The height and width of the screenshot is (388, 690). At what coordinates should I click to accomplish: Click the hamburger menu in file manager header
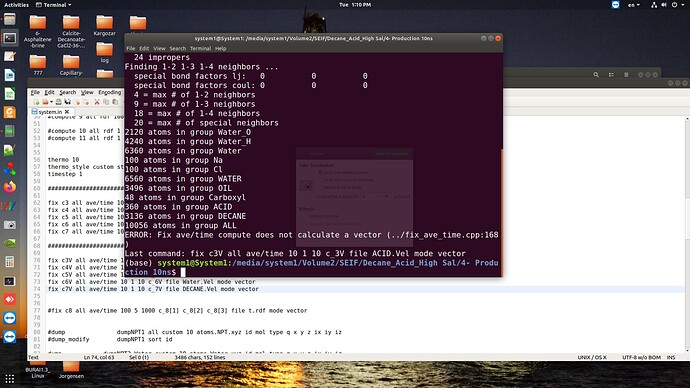(626, 75)
